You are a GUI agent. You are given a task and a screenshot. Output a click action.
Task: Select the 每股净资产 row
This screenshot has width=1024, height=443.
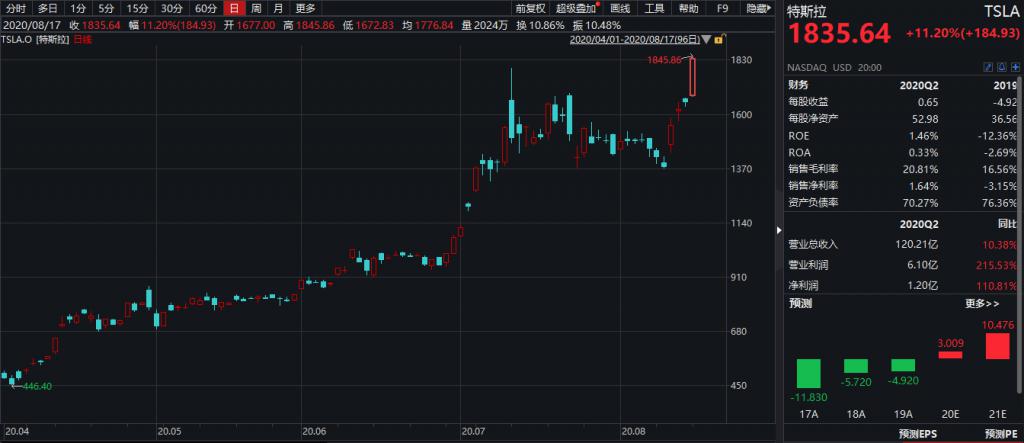pos(902,119)
